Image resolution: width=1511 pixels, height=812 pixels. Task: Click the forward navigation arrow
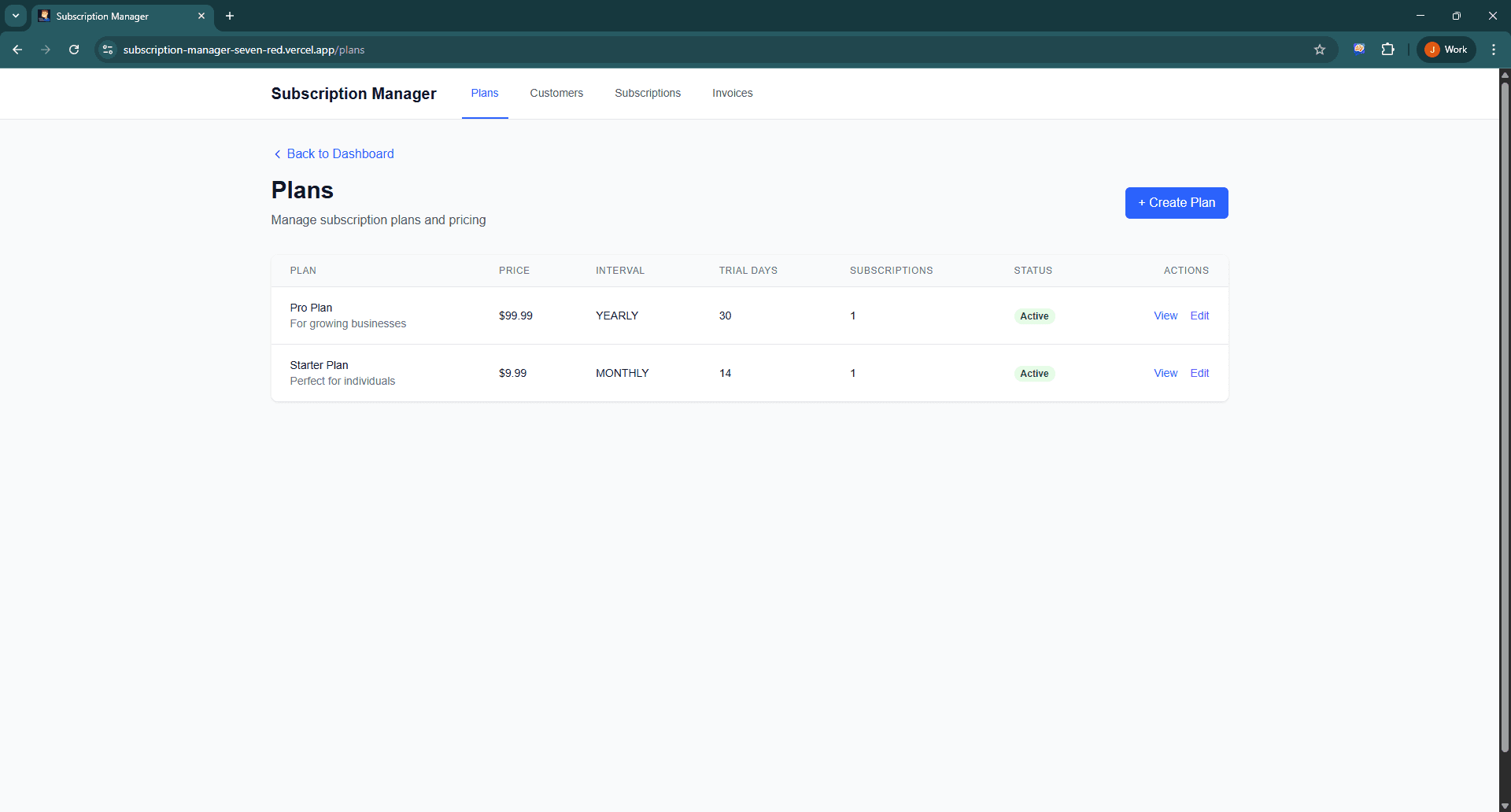pos(46,49)
